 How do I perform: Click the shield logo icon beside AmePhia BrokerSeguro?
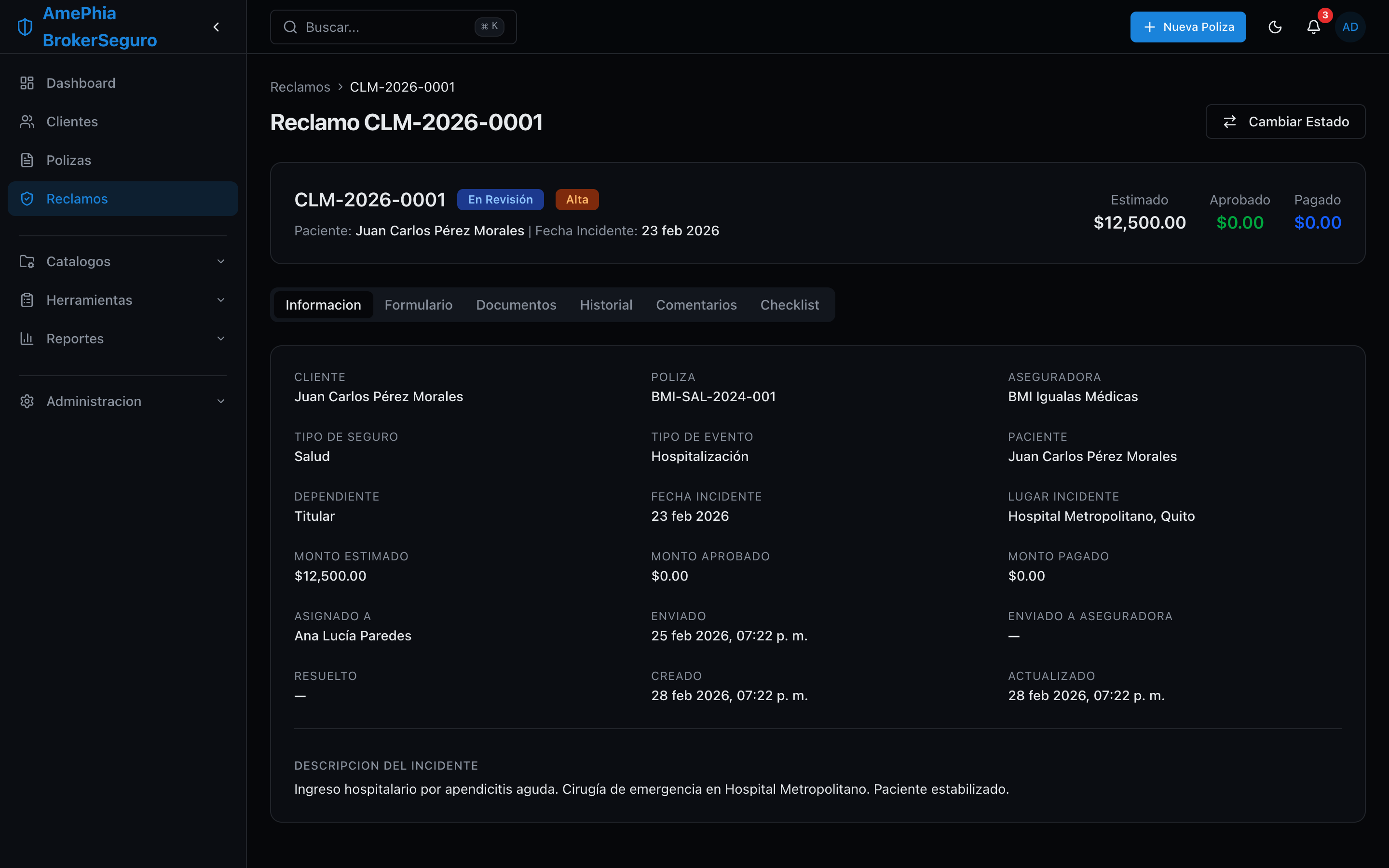click(25, 27)
